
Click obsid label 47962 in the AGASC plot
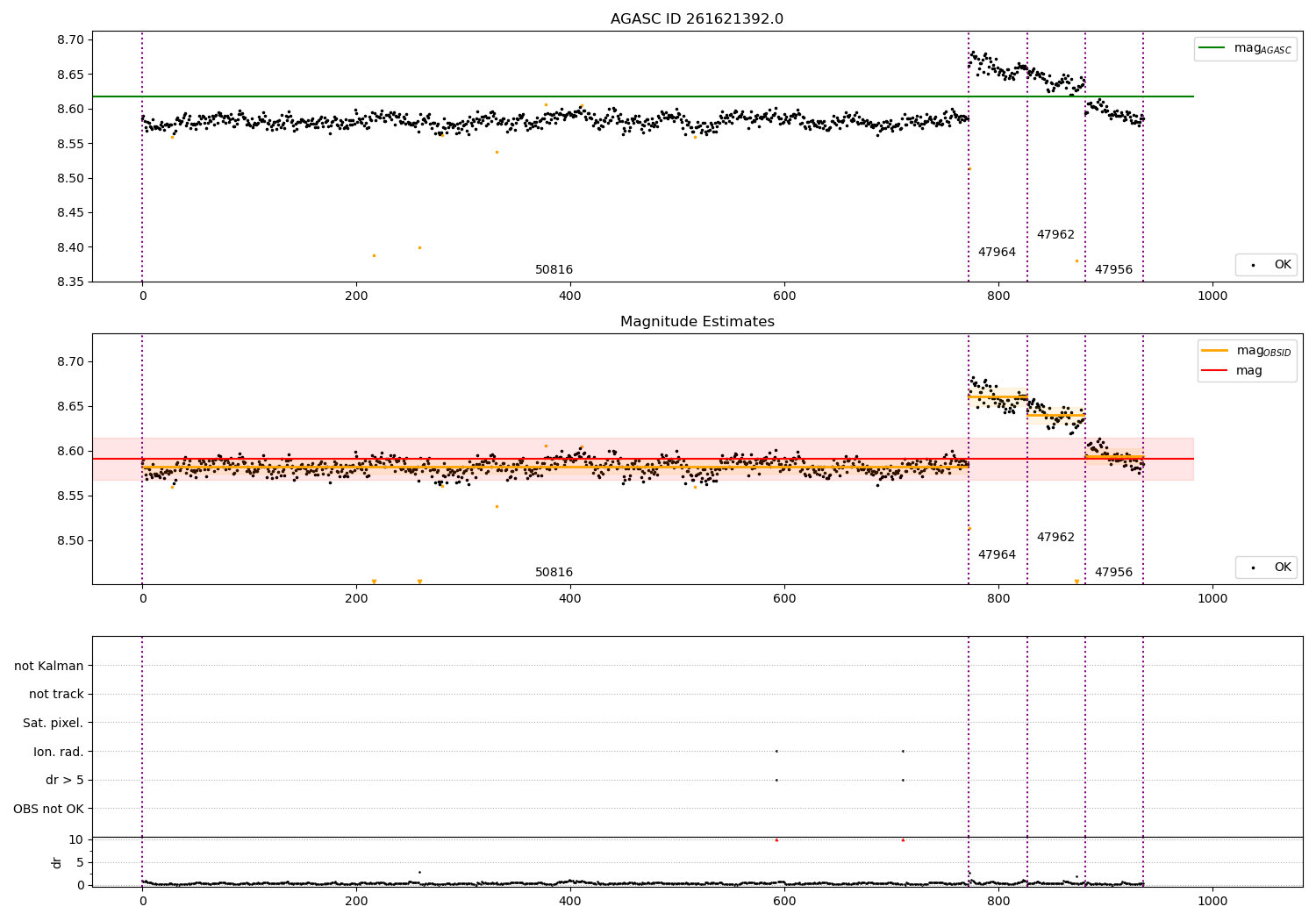click(1055, 235)
